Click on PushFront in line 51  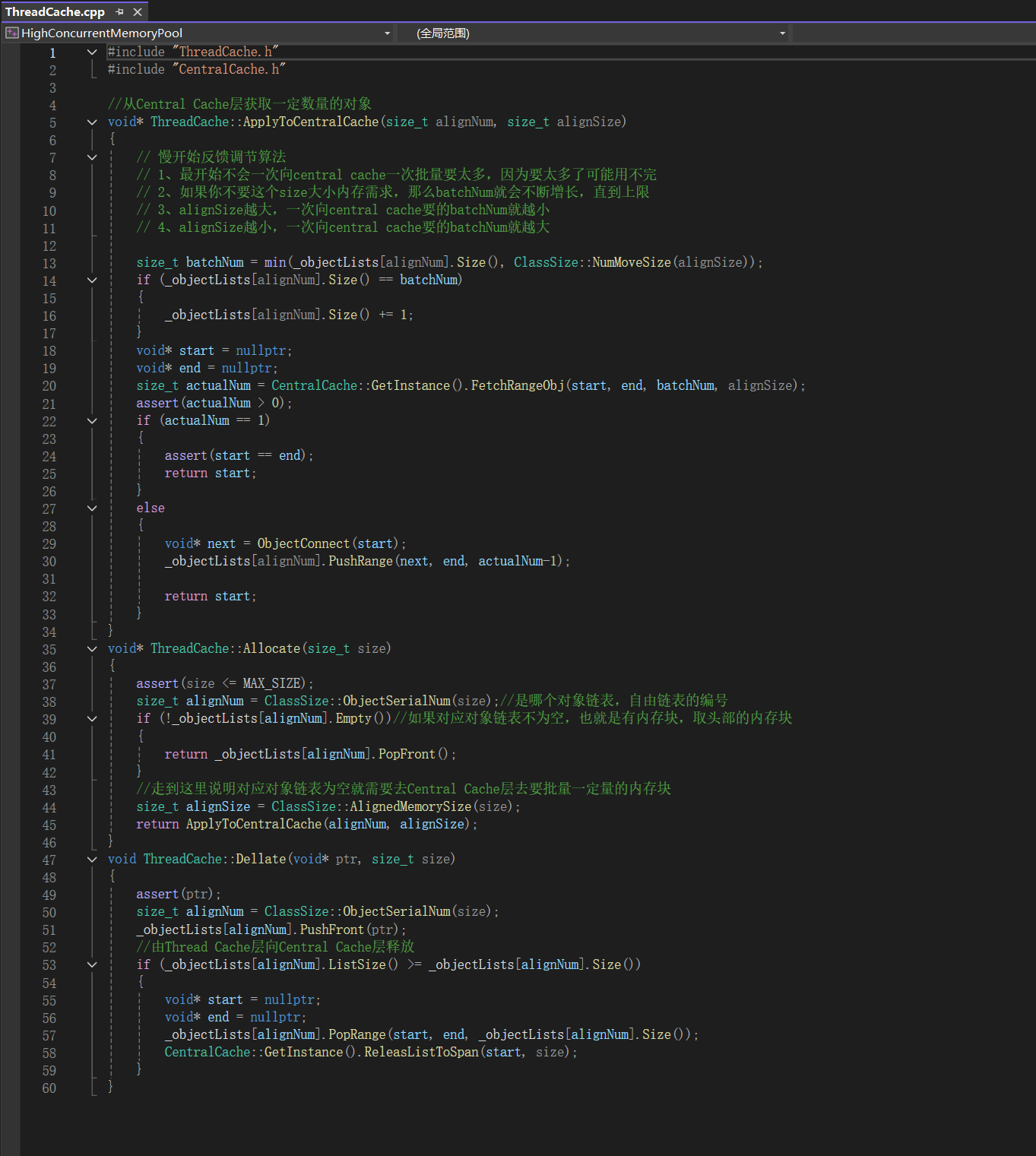[x=332, y=930]
